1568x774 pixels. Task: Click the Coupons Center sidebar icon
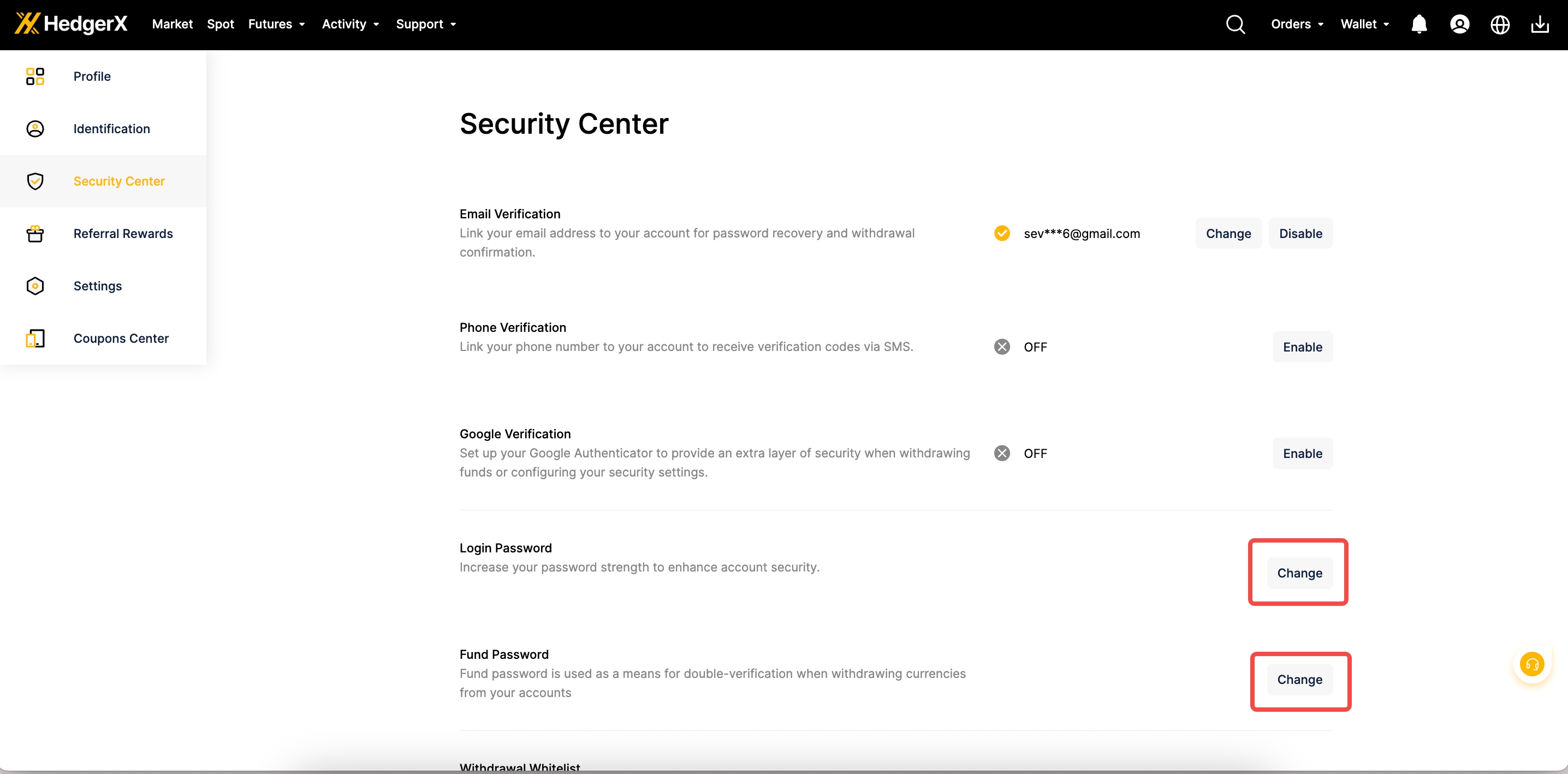[x=35, y=338]
